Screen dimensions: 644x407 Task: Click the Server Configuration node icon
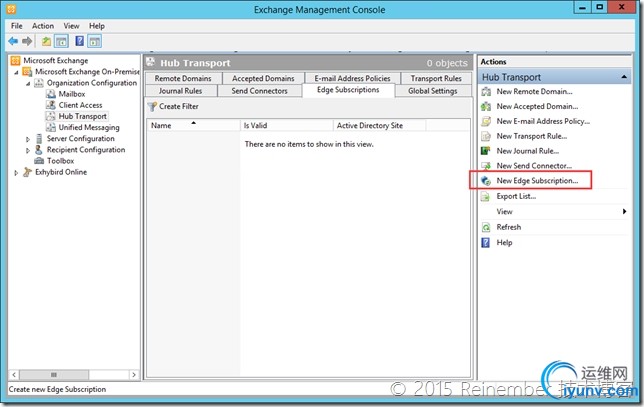click(39, 138)
